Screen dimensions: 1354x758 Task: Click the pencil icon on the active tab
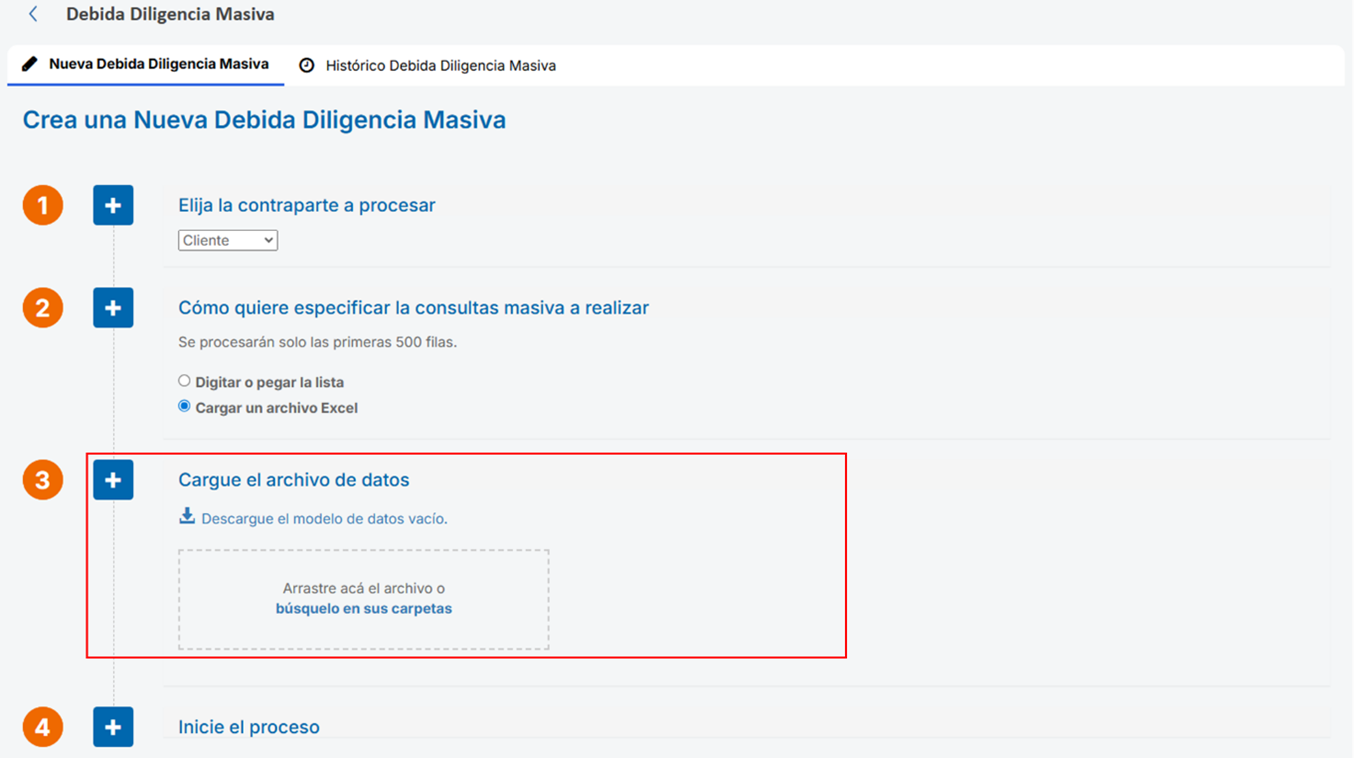click(x=28, y=64)
